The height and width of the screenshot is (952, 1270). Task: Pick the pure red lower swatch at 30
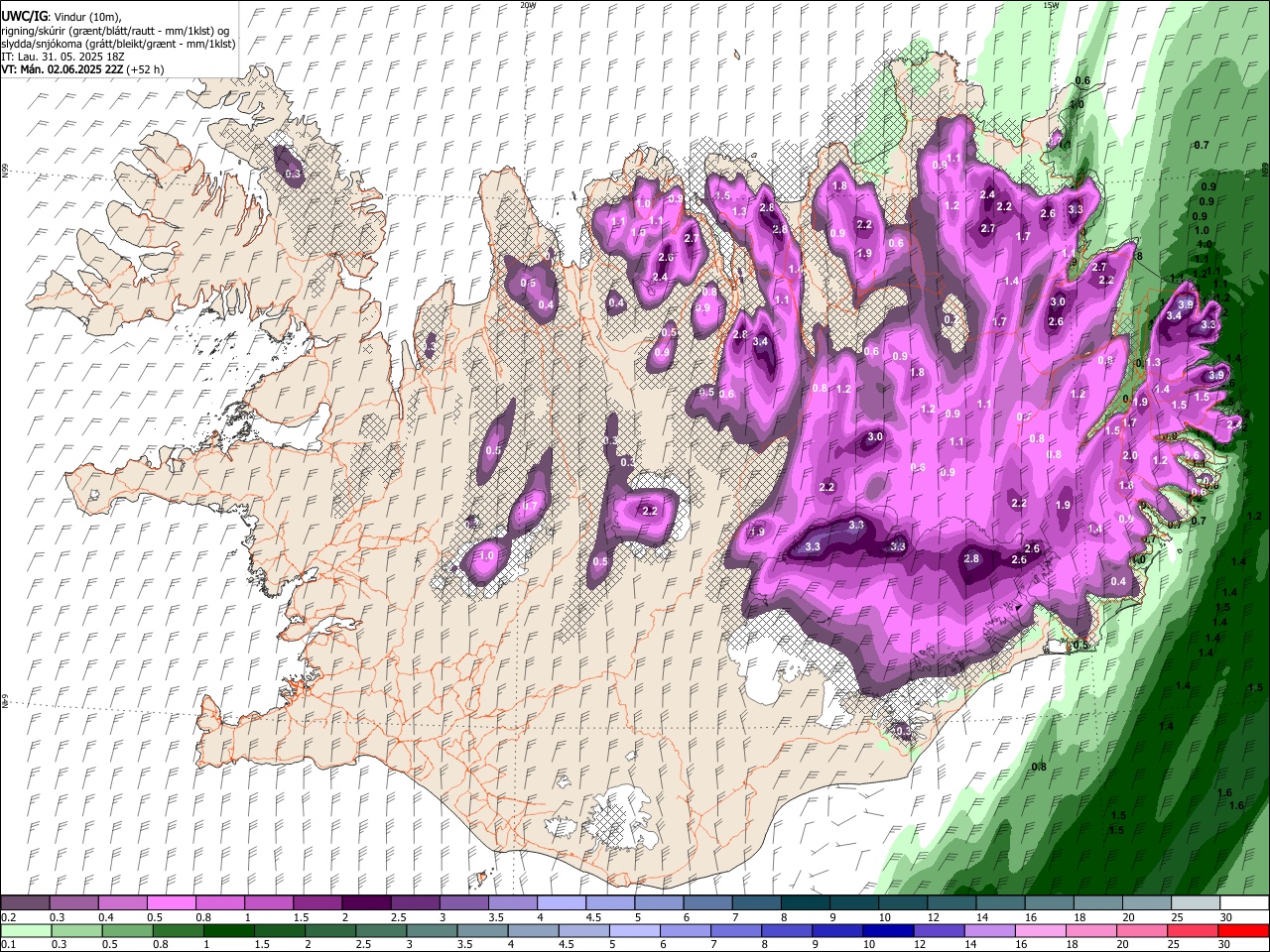click(1244, 931)
